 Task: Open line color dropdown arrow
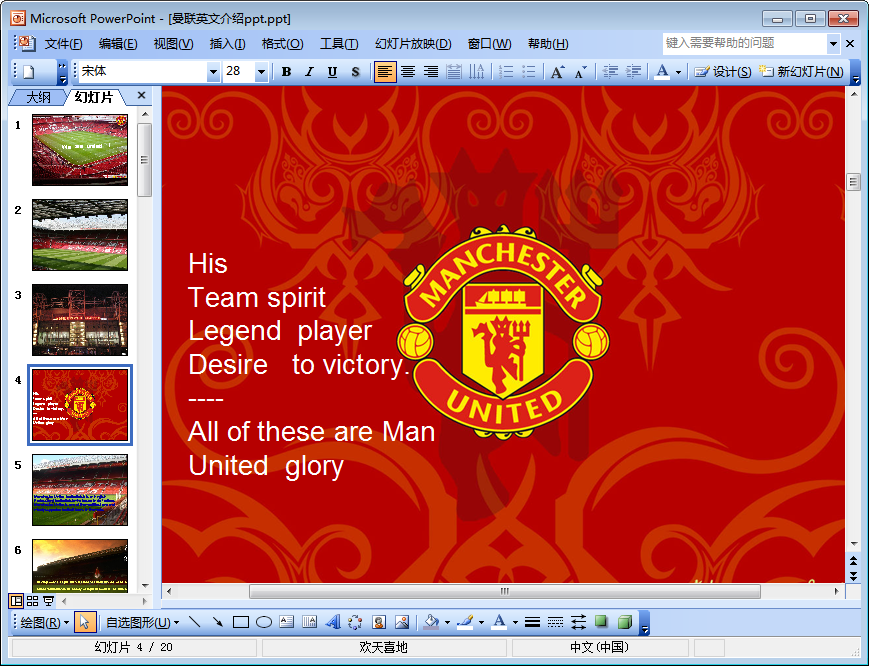pyautogui.click(x=481, y=622)
